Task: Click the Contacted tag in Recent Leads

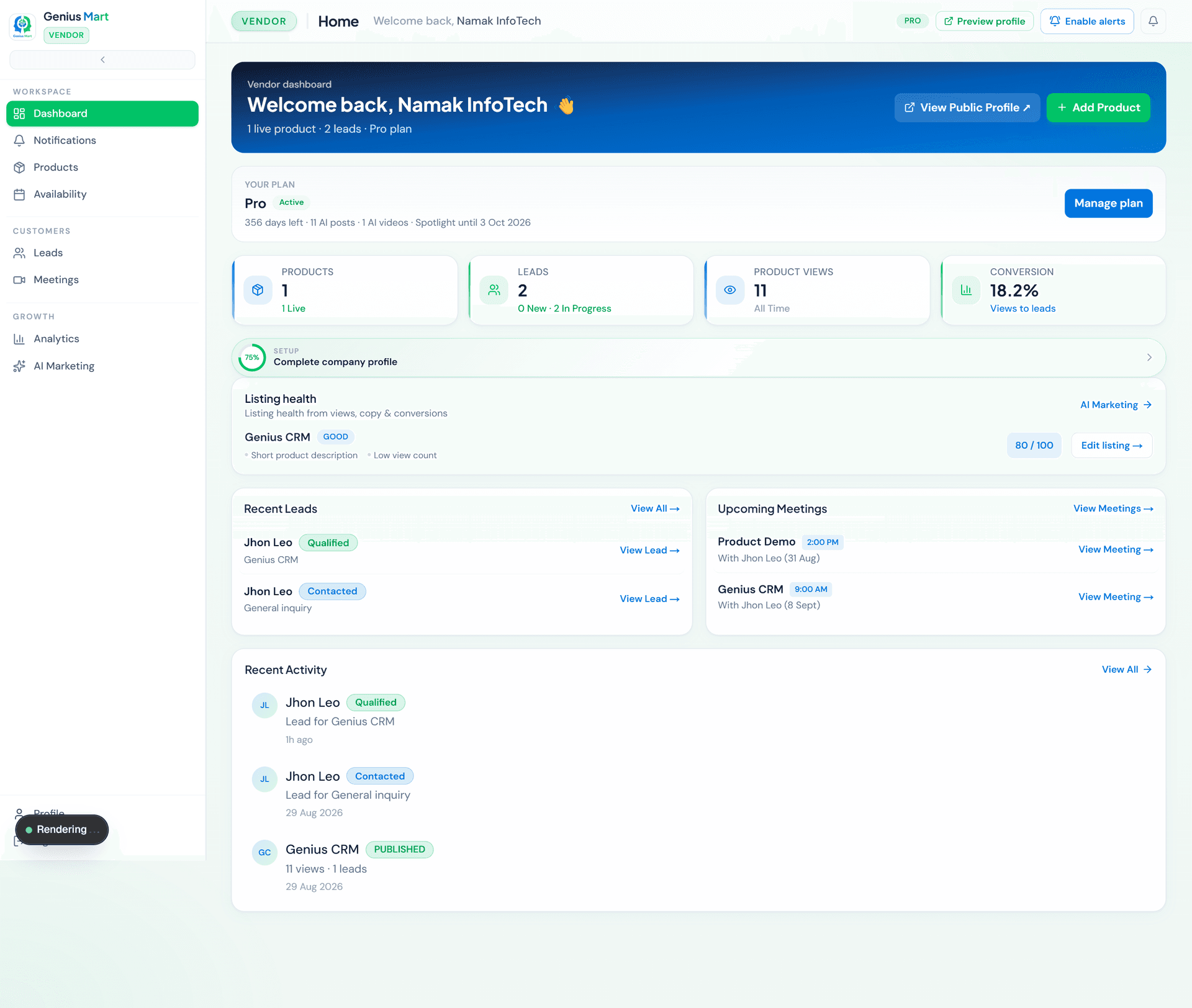Action: pyautogui.click(x=332, y=592)
